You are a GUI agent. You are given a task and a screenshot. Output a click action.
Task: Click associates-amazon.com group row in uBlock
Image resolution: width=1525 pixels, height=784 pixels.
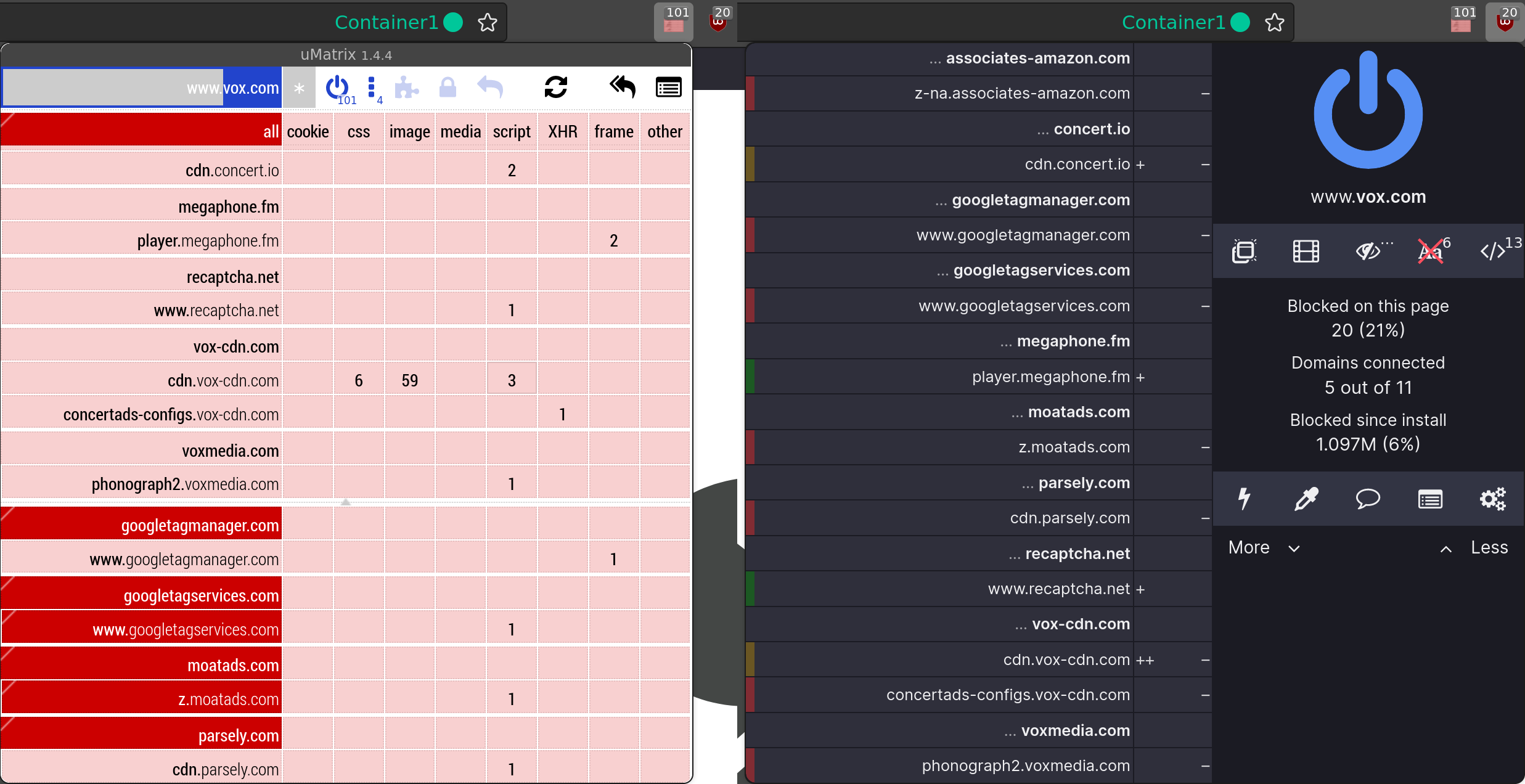[x=979, y=58]
